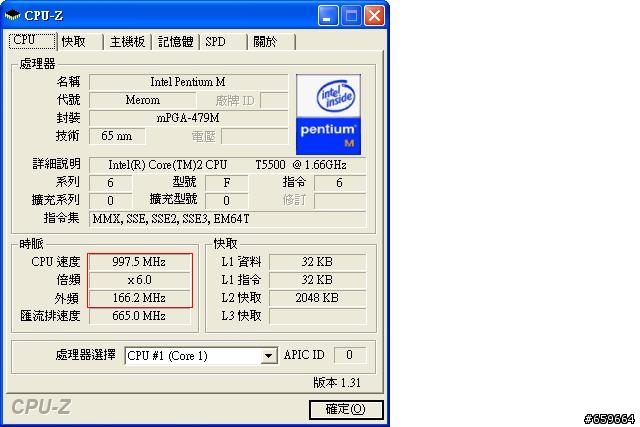640x427 pixels.
Task: Click the 擴充型號 value 0
Action: tap(227, 201)
